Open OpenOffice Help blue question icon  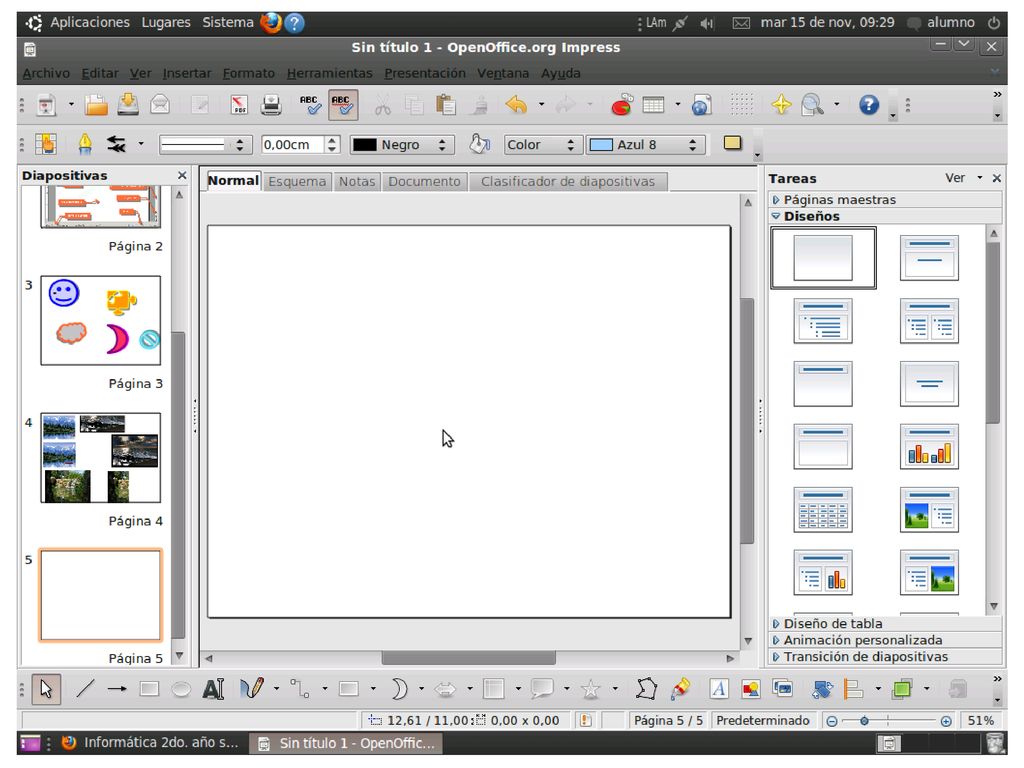[869, 104]
